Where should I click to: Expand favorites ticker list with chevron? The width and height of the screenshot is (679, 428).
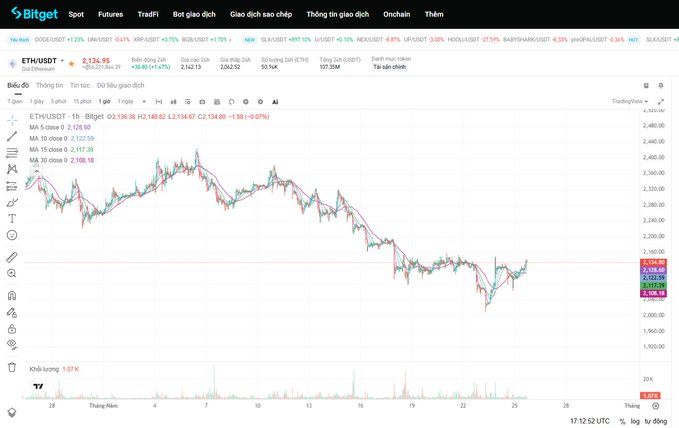coord(230,39)
